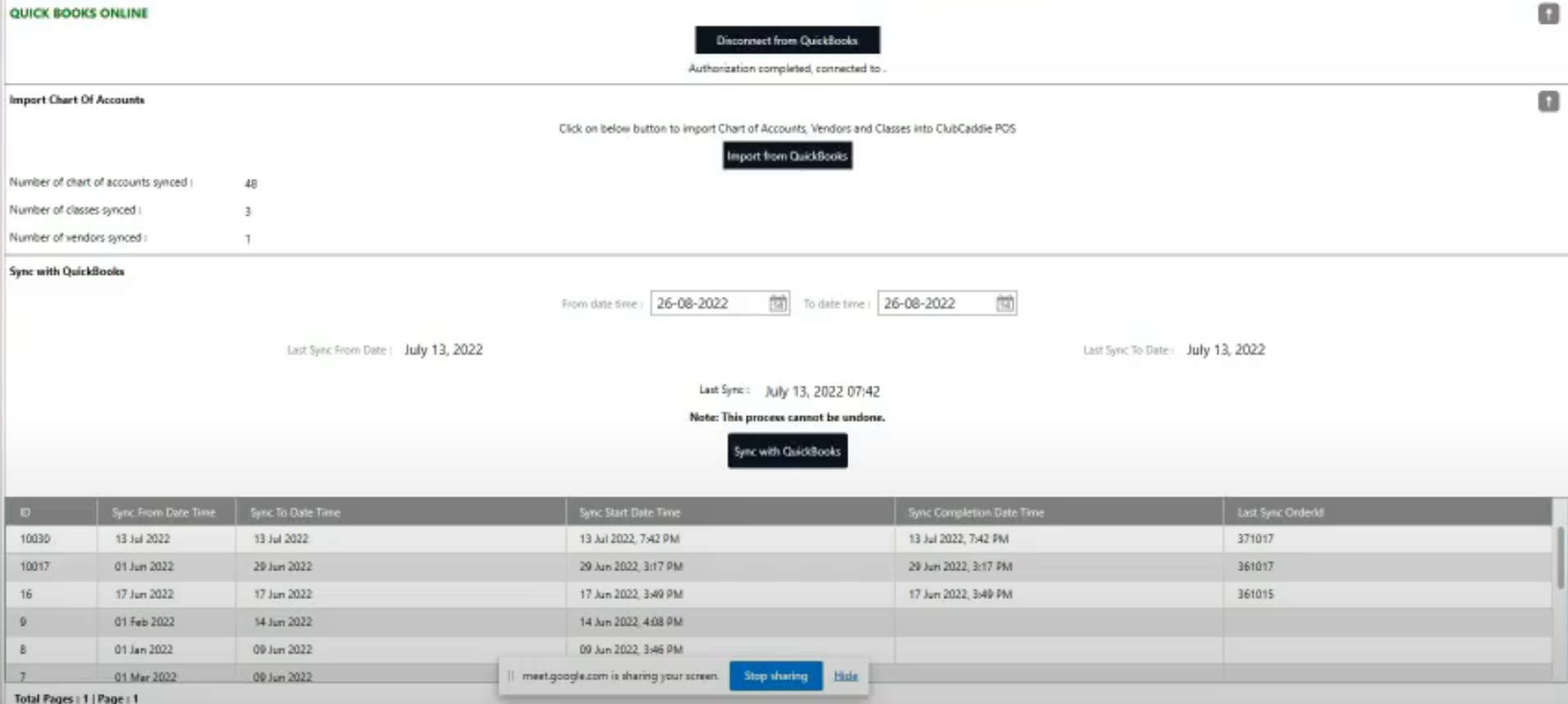
Task: Collapse the Quick Books Online section arrow
Action: tap(1547, 14)
